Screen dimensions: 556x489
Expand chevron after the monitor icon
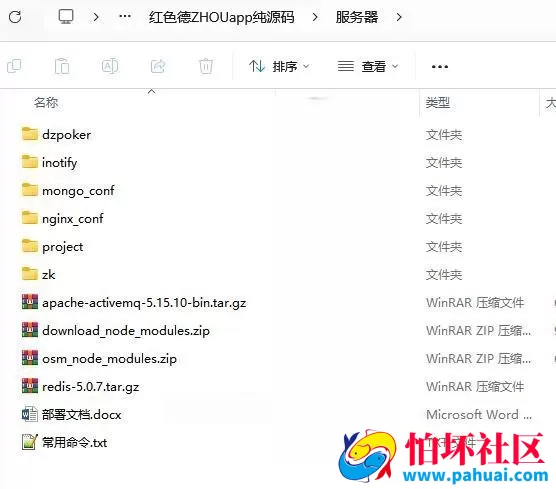[x=96, y=17]
